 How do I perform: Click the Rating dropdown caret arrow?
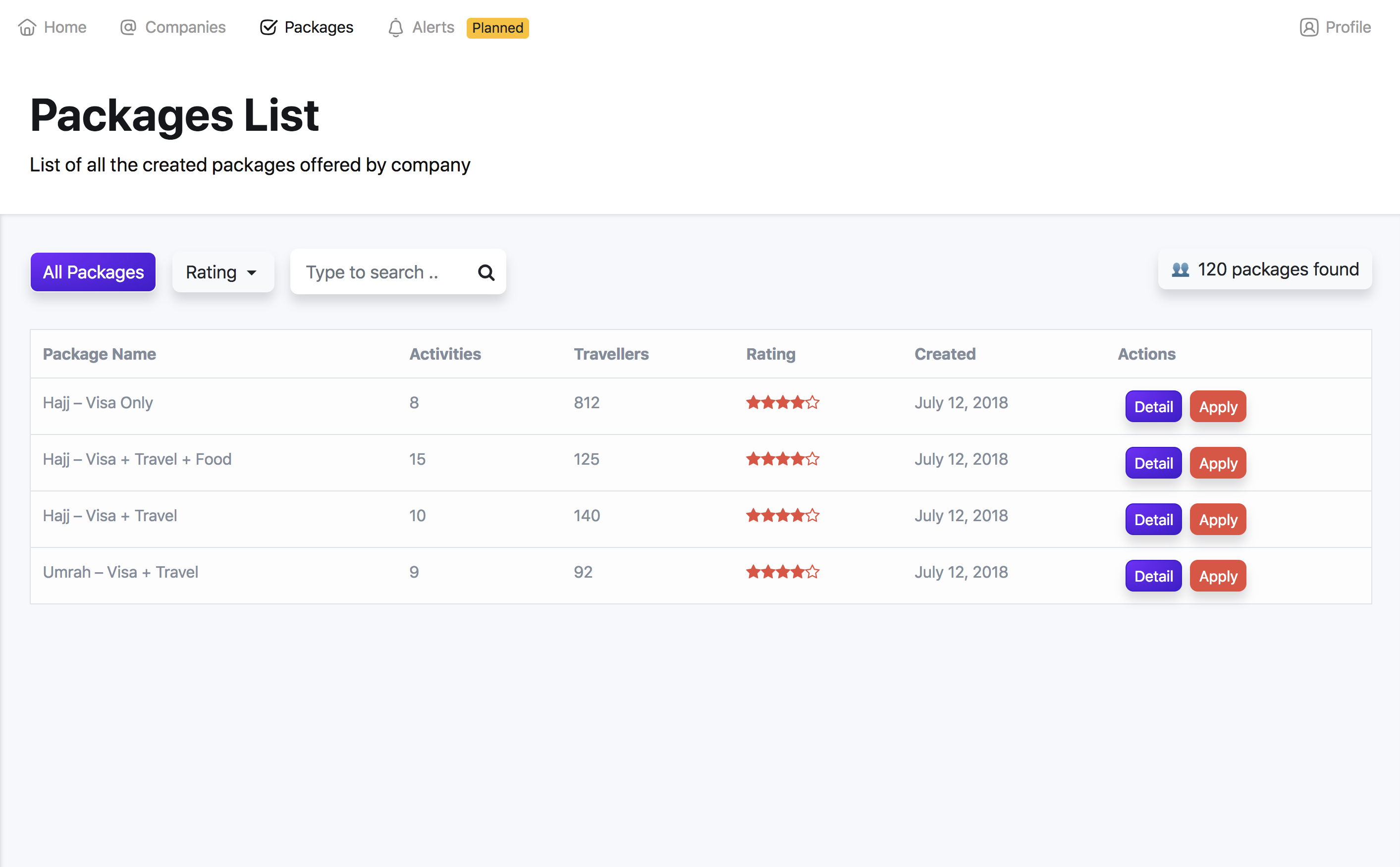click(x=252, y=273)
